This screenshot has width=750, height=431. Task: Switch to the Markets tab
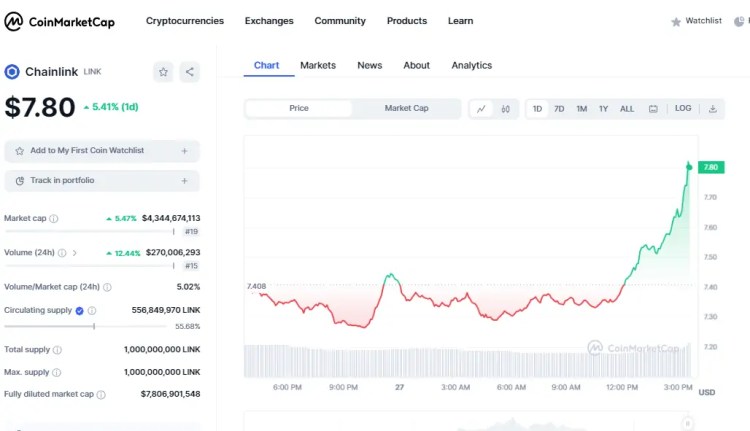(x=318, y=66)
